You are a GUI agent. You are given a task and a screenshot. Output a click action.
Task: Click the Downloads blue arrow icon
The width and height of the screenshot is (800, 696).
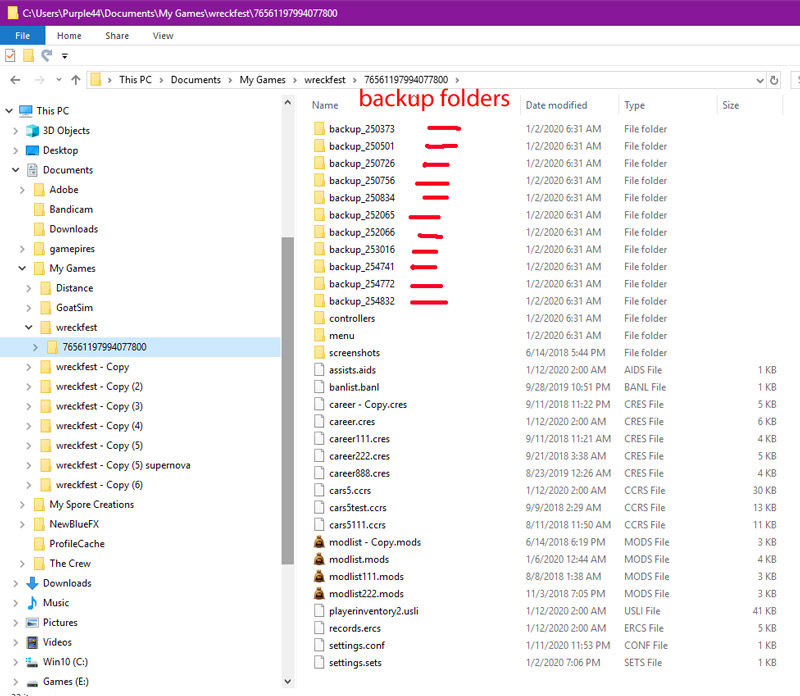click(32, 583)
